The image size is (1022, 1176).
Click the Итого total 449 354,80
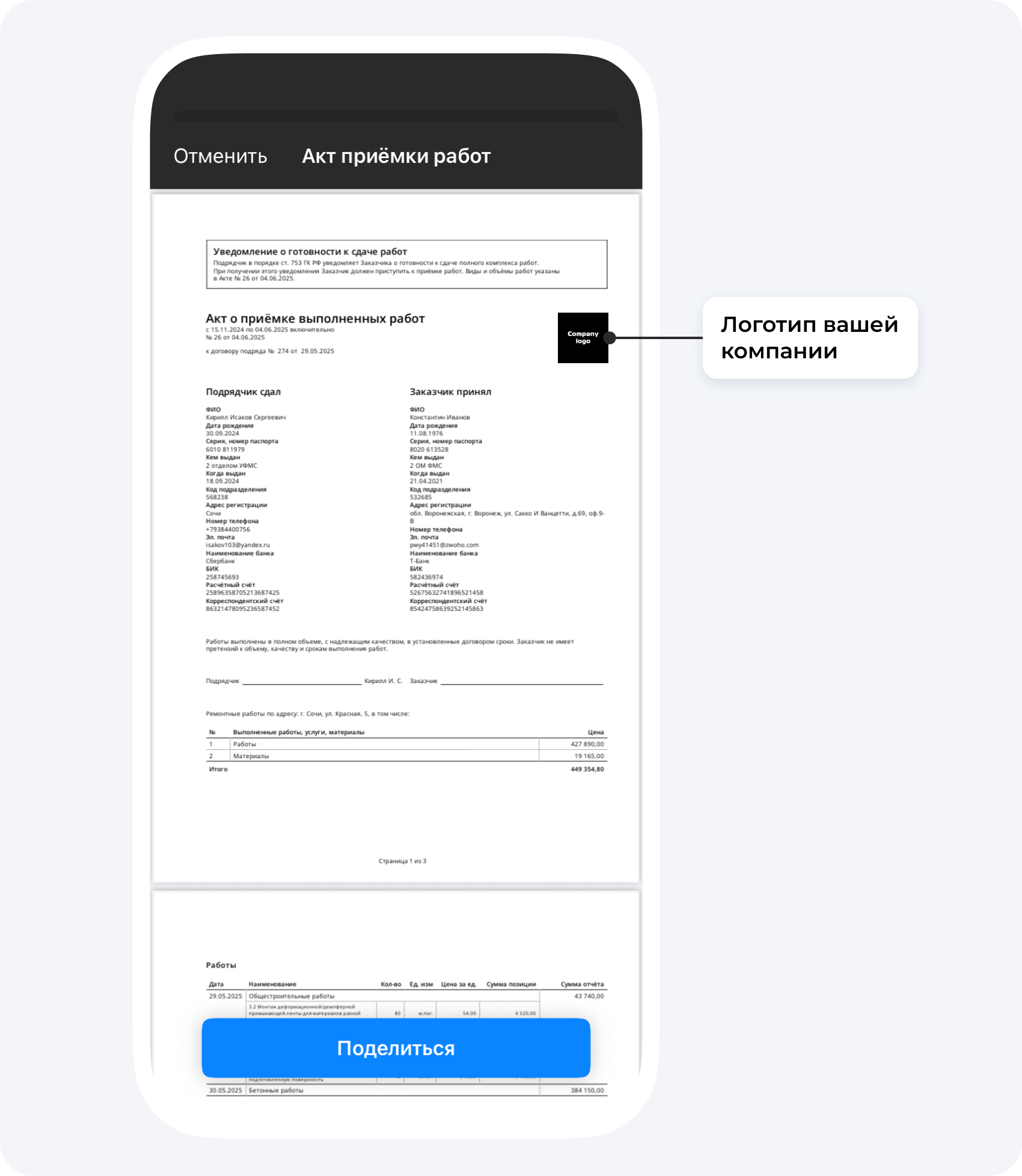coord(587,770)
